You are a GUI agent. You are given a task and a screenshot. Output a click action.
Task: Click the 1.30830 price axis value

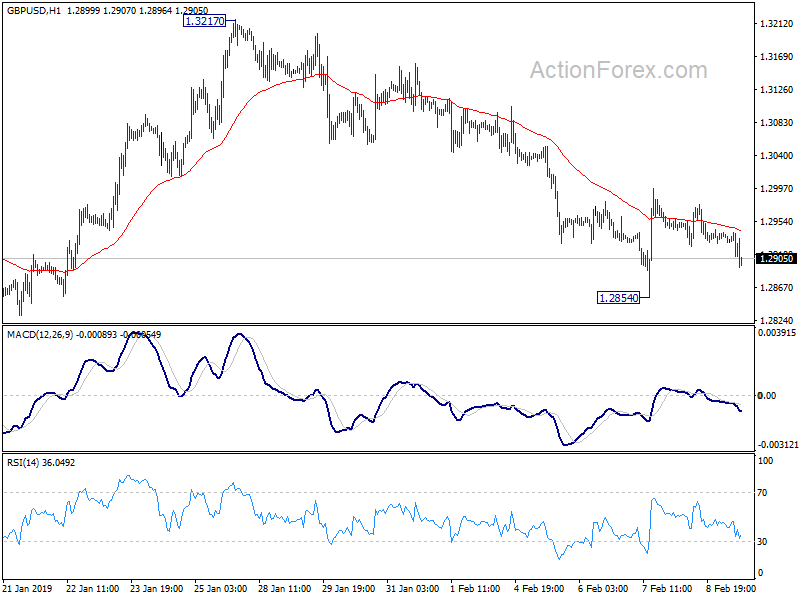(777, 122)
